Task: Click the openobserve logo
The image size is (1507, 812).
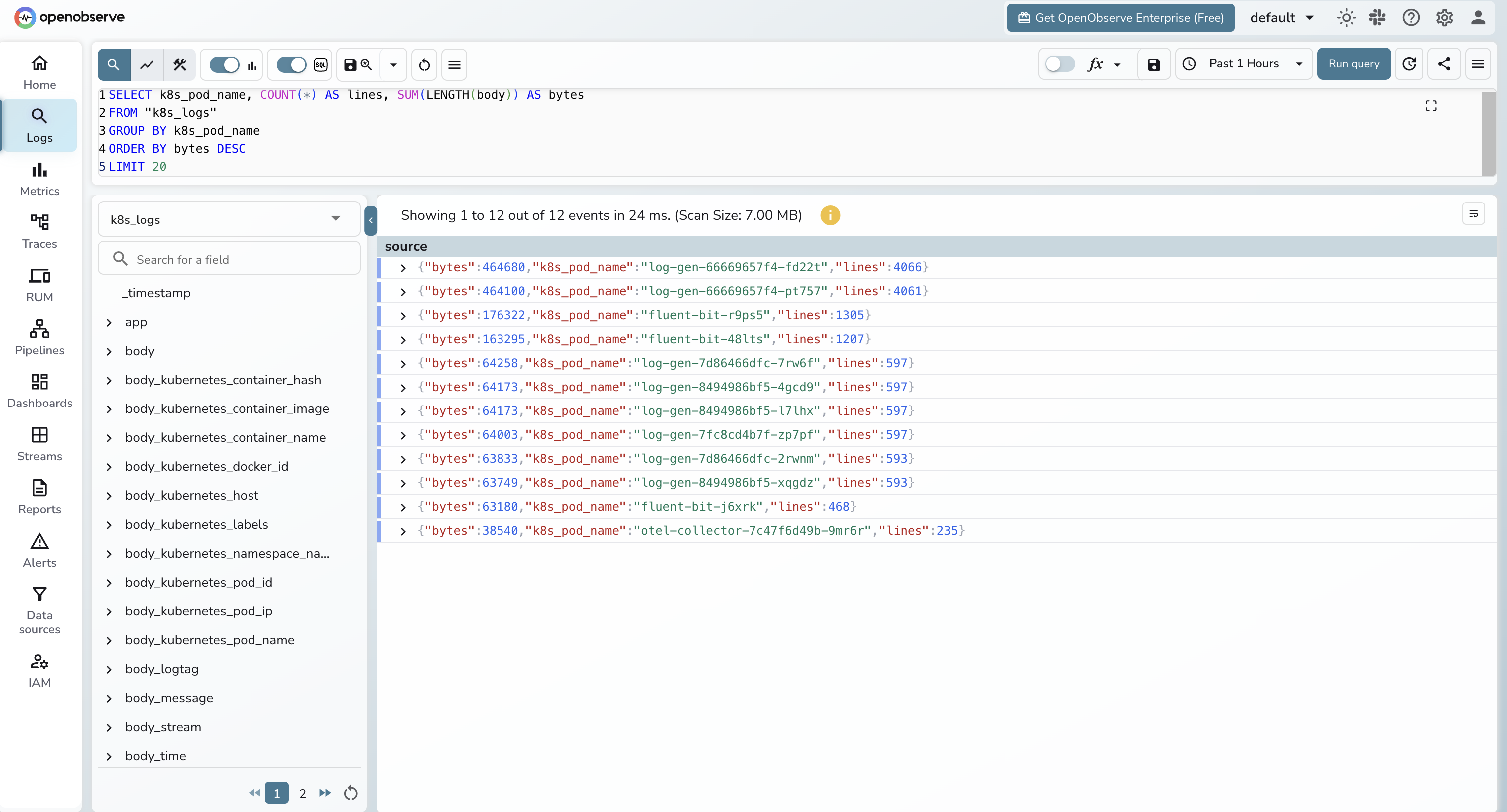Action: 70,17
